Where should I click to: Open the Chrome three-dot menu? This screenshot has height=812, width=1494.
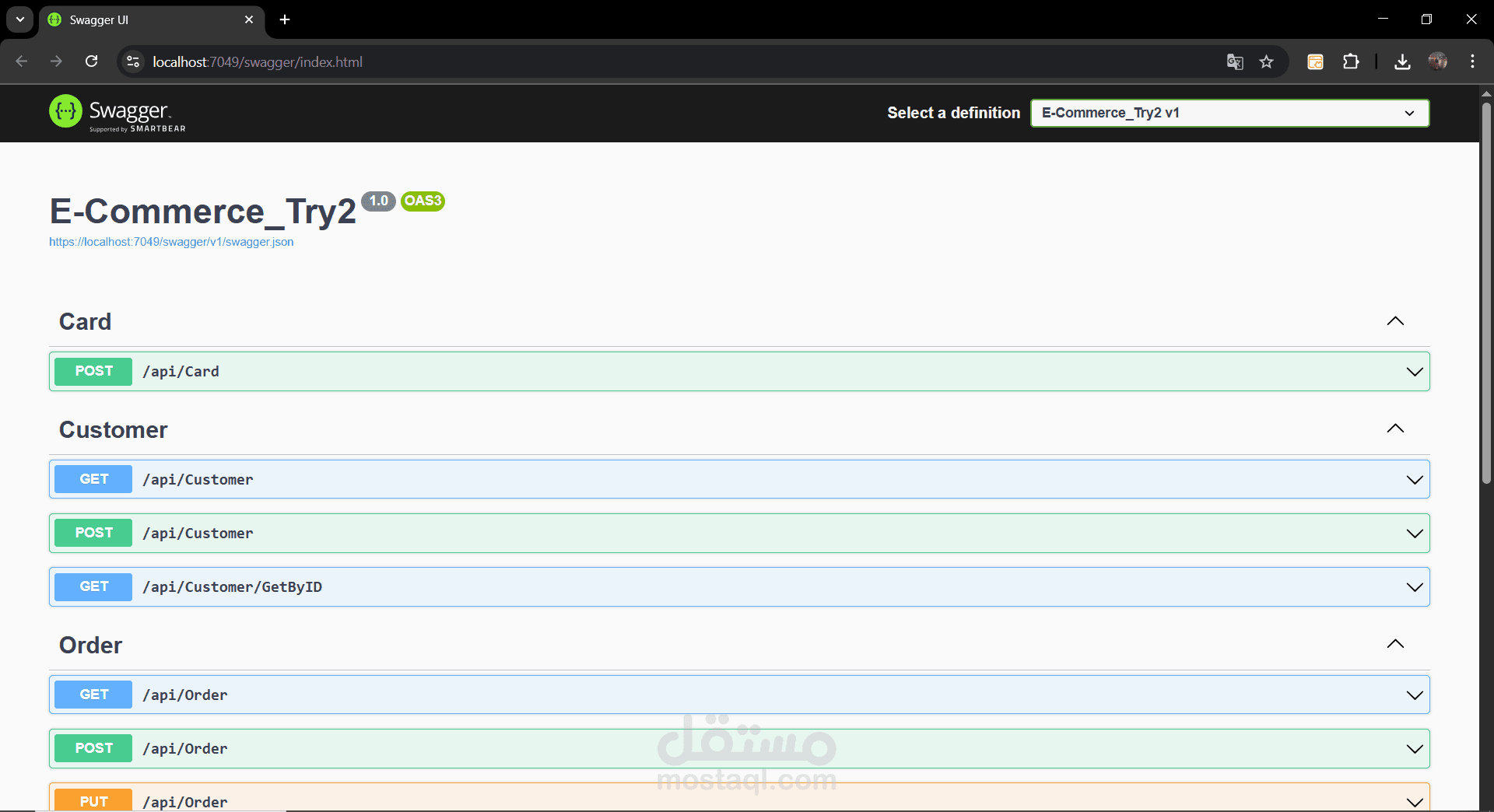(x=1472, y=61)
